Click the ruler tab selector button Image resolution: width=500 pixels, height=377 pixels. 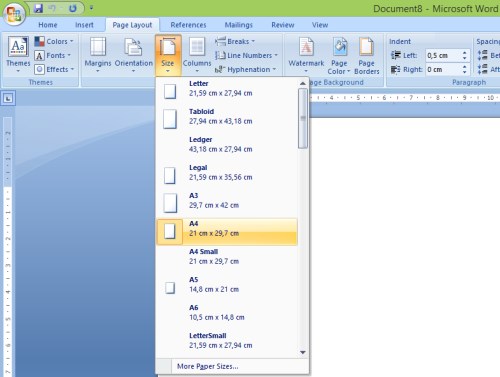[8, 98]
